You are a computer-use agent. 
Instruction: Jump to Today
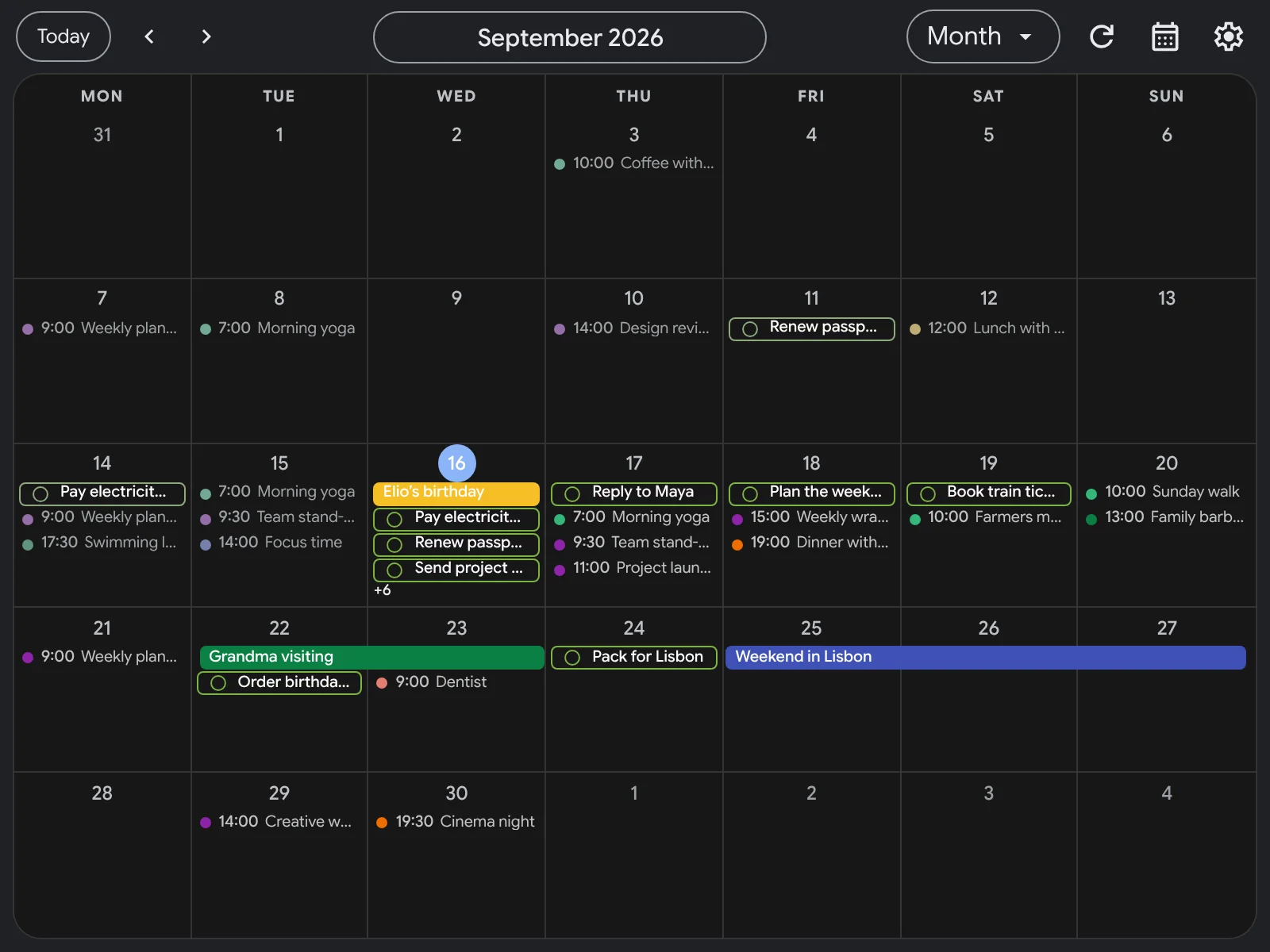pyautogui.click(x=63, y=36)
